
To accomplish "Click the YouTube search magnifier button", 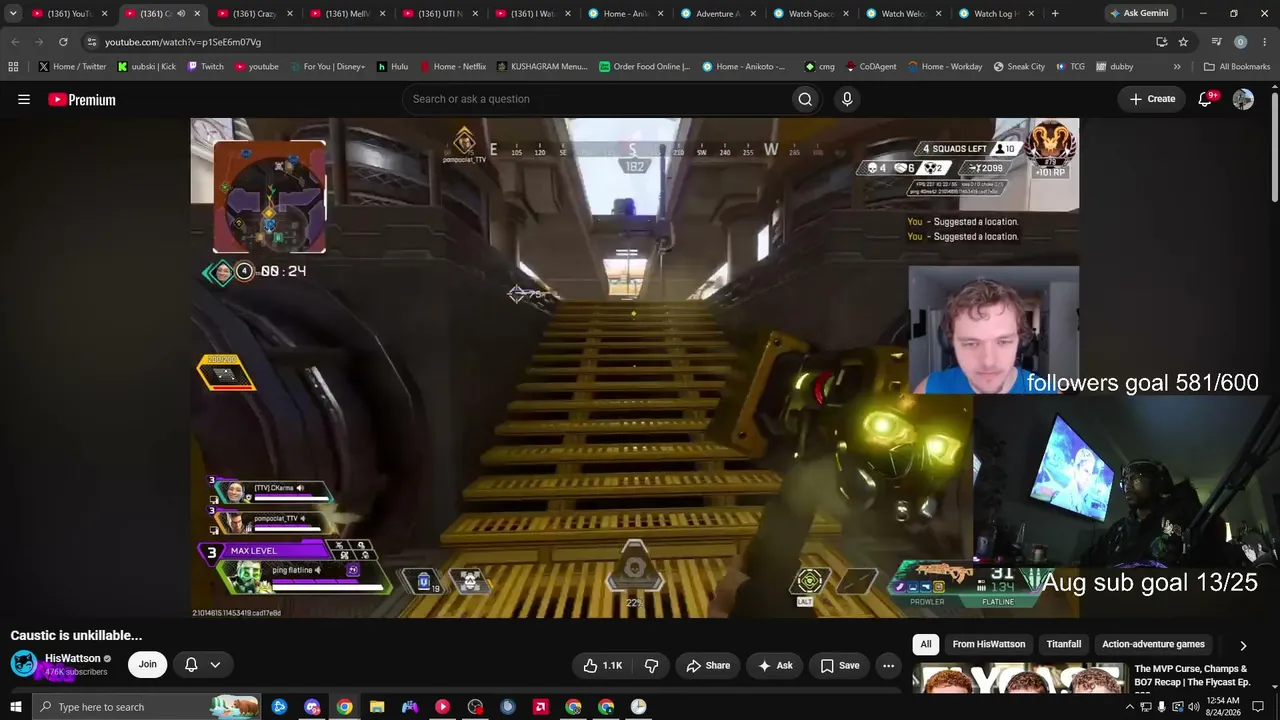I will pos(805,99).
